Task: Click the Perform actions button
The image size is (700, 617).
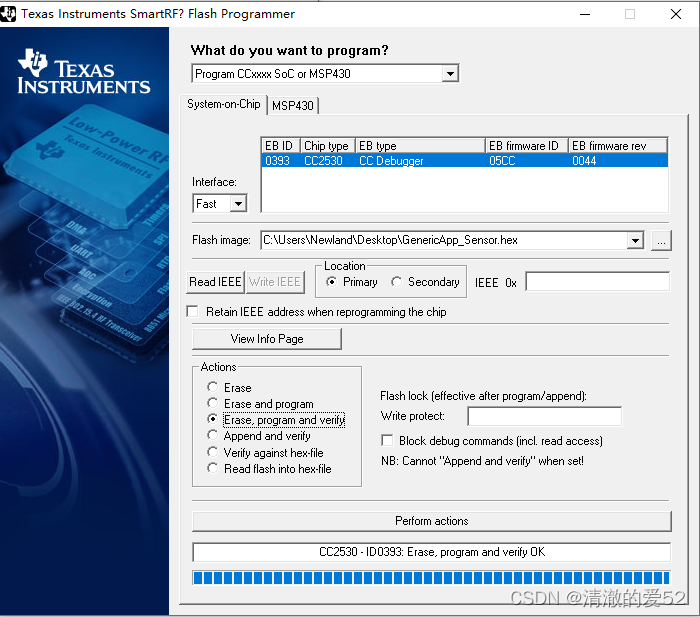Action: (432, 521)
